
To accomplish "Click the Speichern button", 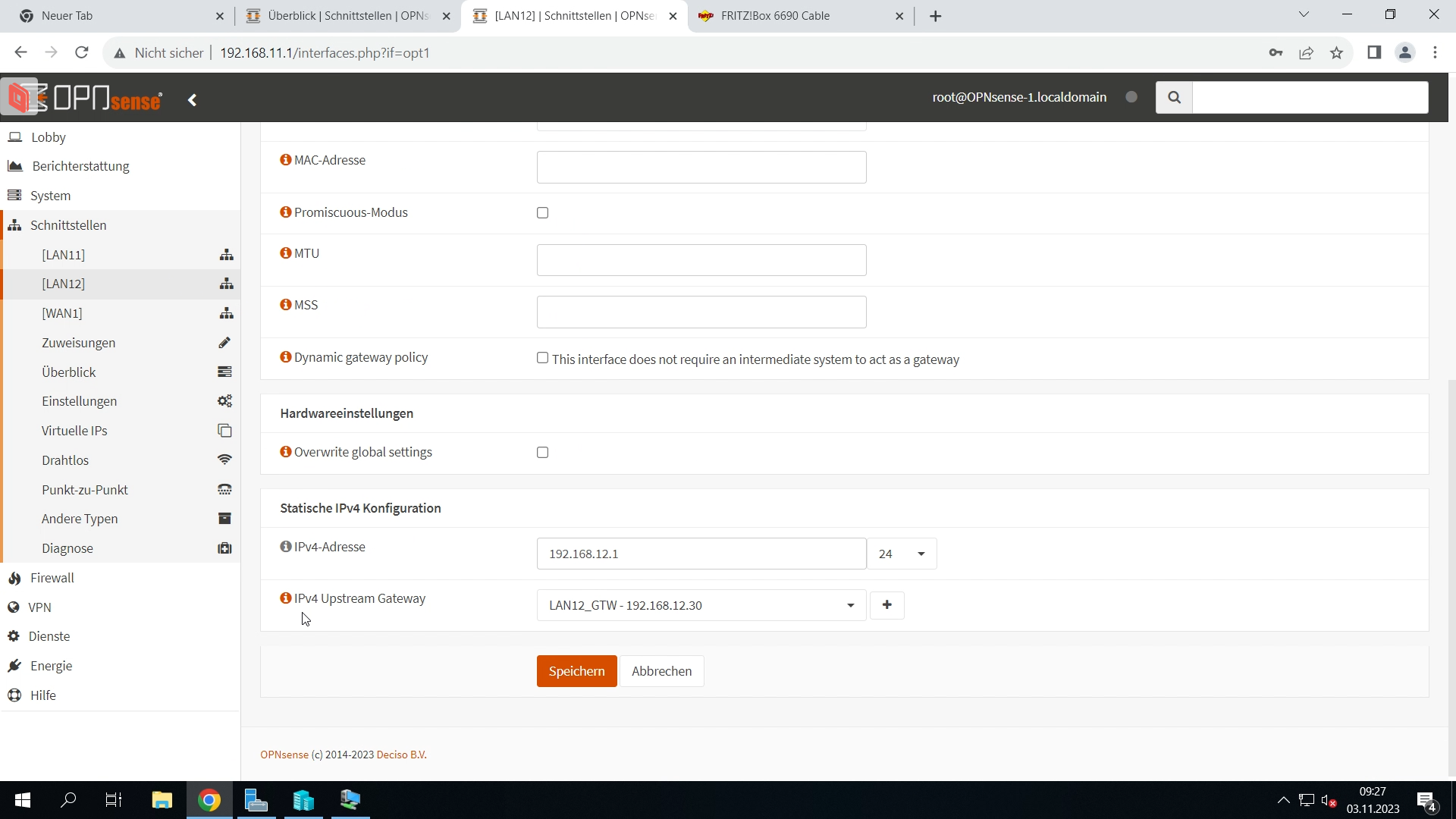I will click(576, 671).
